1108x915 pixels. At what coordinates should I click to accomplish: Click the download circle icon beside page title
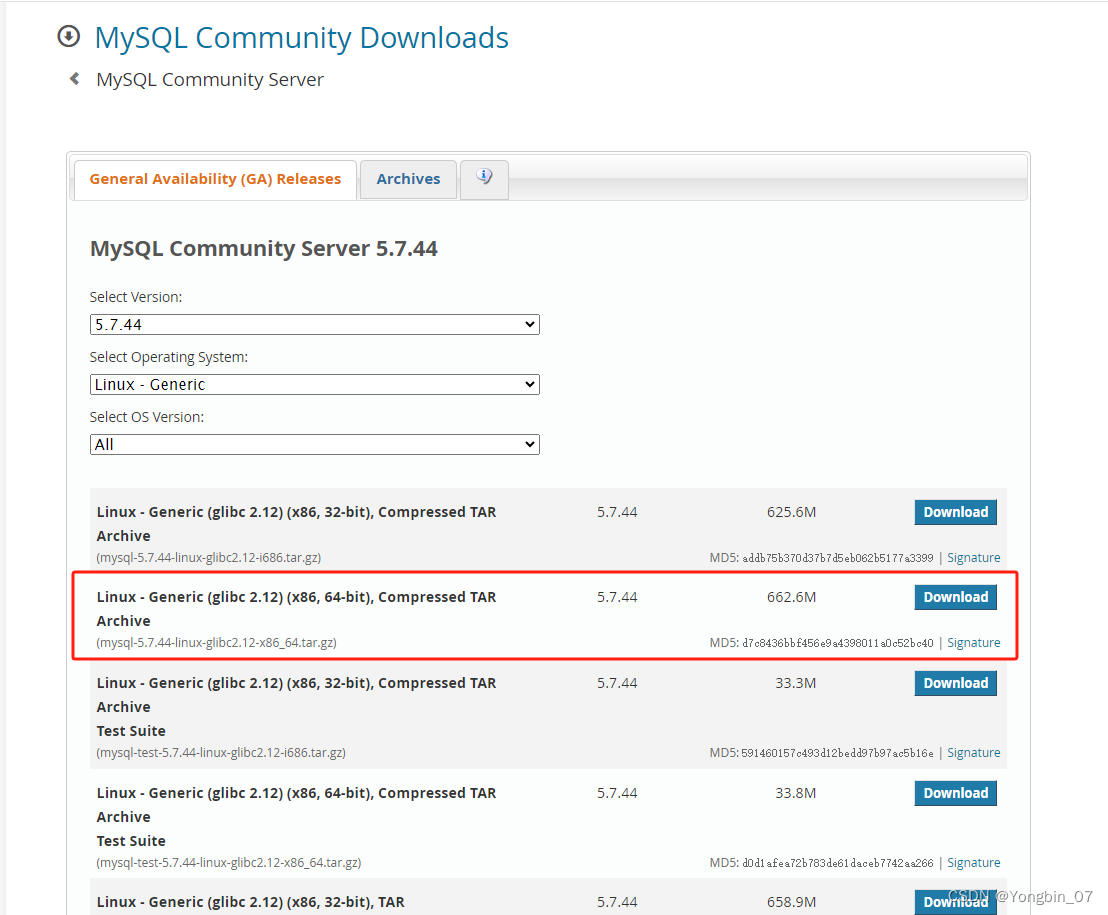(x=69, y=36)
